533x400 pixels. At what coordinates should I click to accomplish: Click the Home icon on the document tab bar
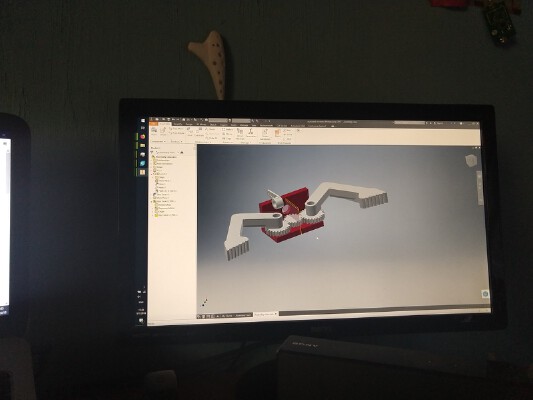click(x=199, y=316)
